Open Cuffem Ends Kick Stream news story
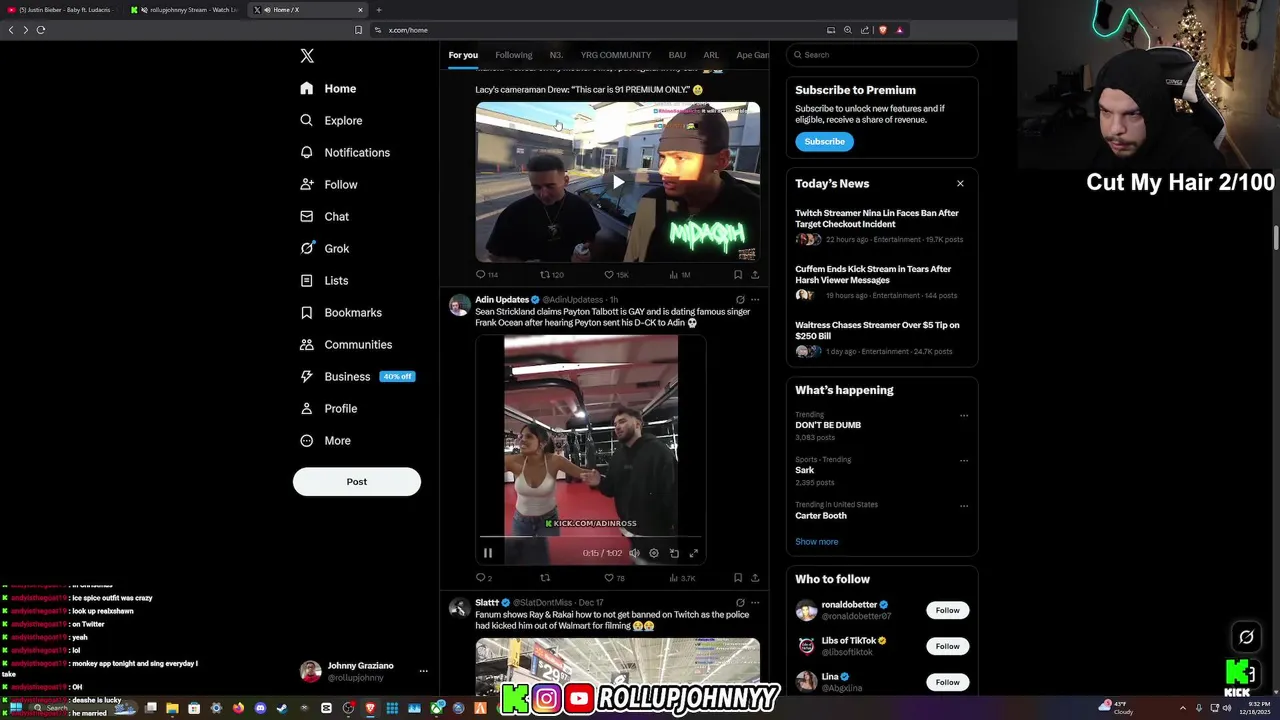1280x720 pixels. coord(882,282)
